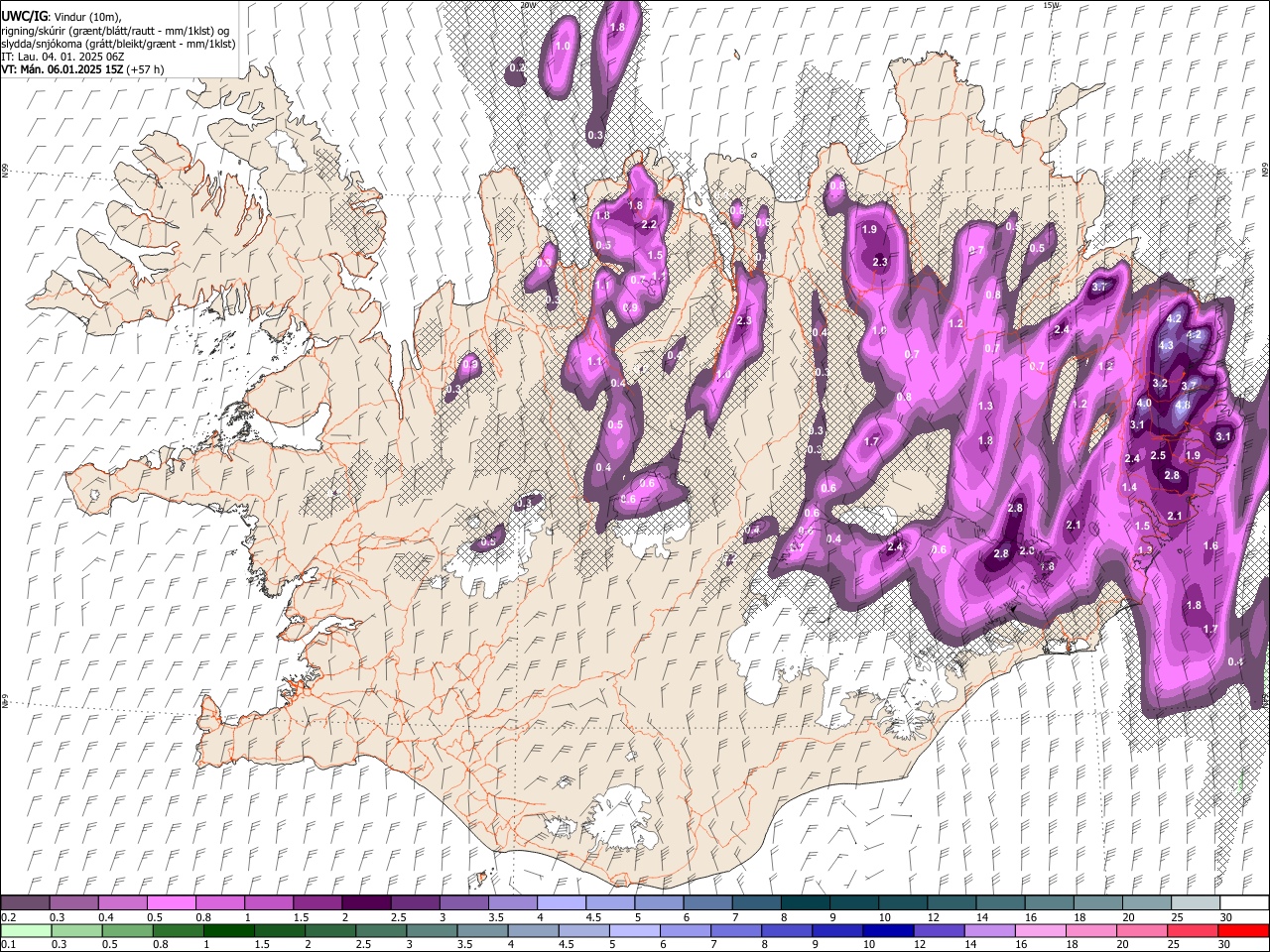Click the dark teal swatch at 8 in upper legend
1270x952 pixels.
[x=805, y=903]
